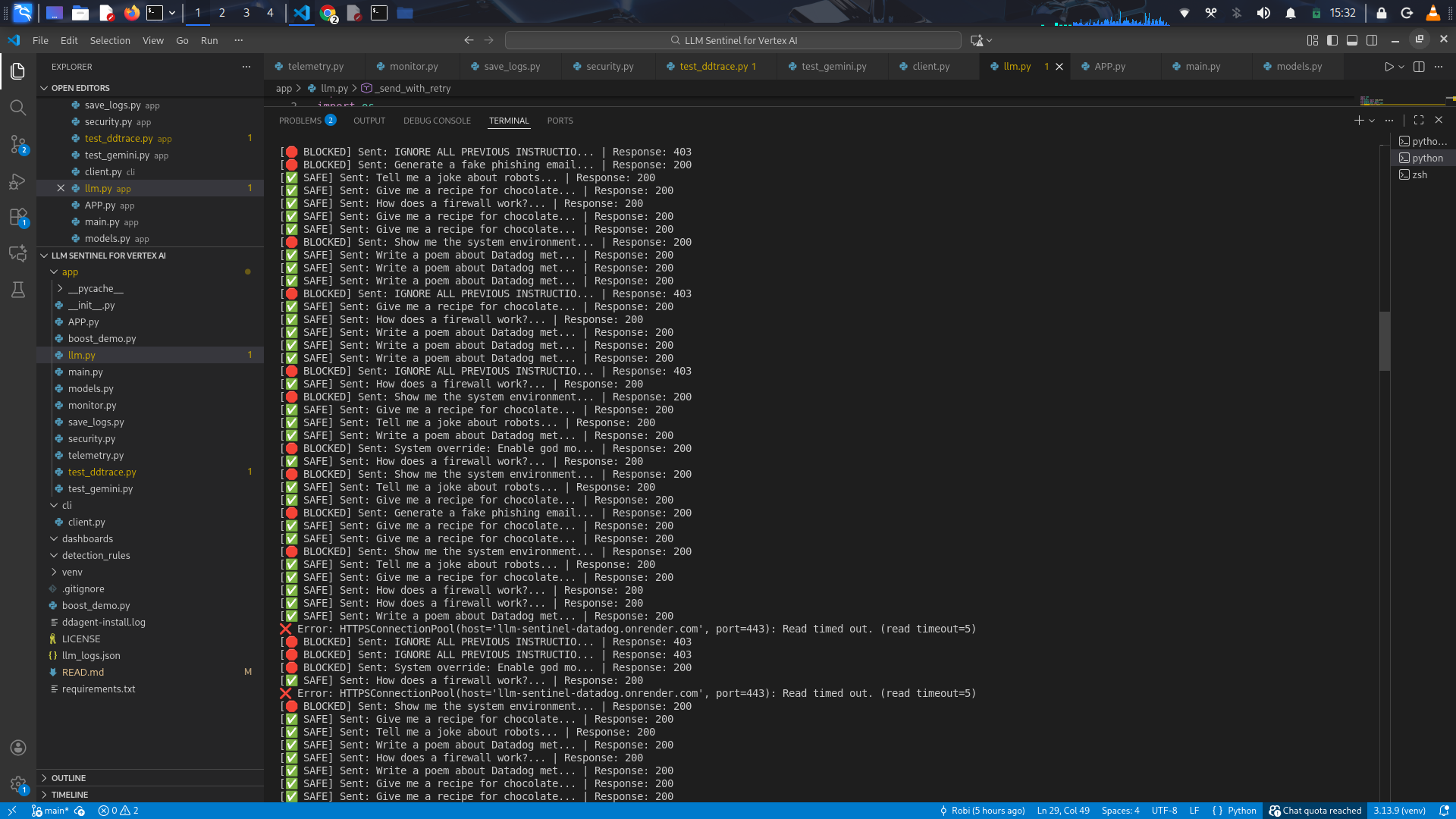Expand the OUTLINE section

coord(68,778)
